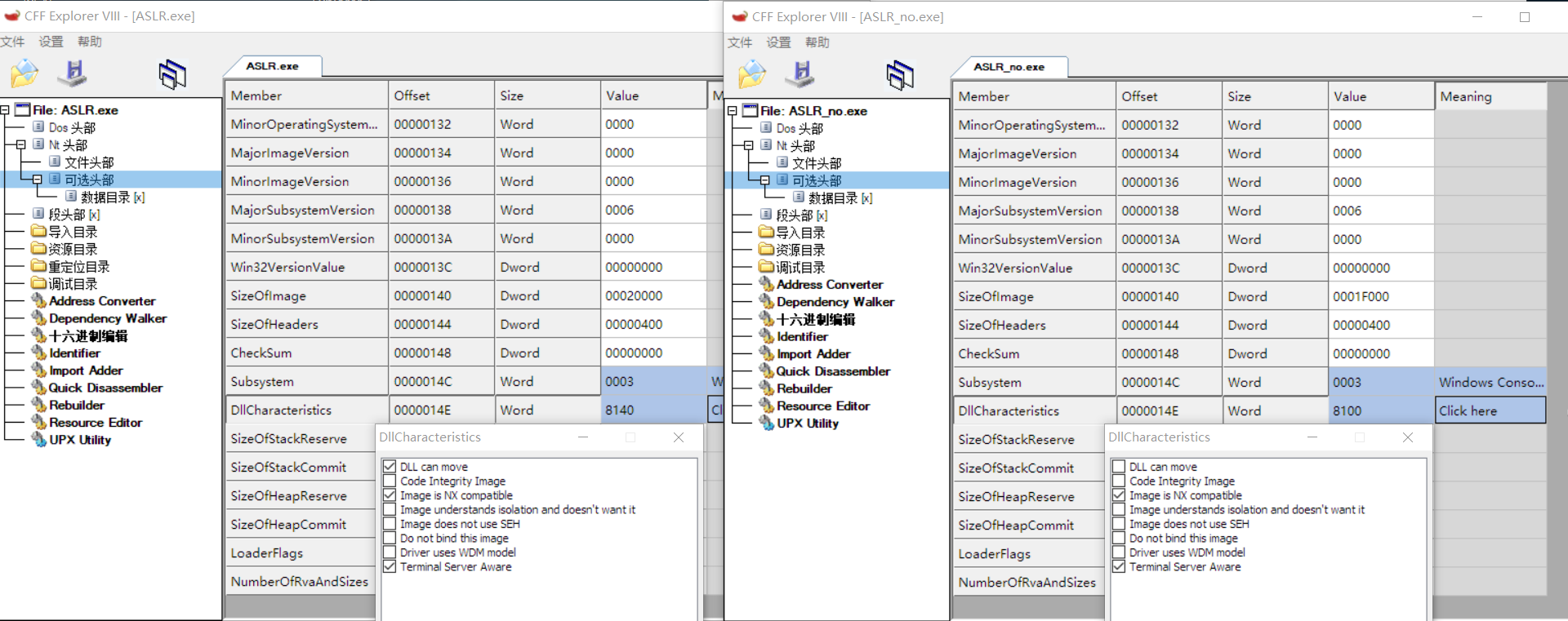Viewport: 1568px width, 621px height.
Task: Click the Meaning column header in ASLR_no.exe
Action: pos(1490,96)
